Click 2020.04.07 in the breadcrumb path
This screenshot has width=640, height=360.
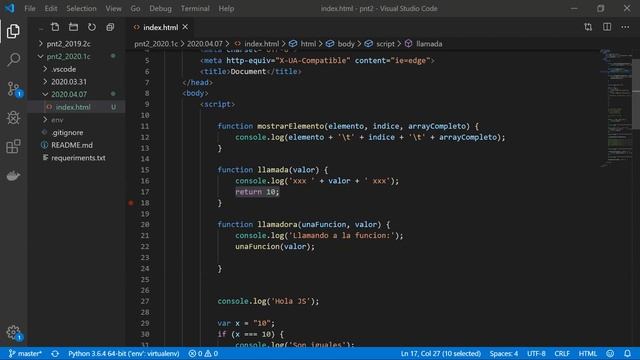(x=204, y=44)
